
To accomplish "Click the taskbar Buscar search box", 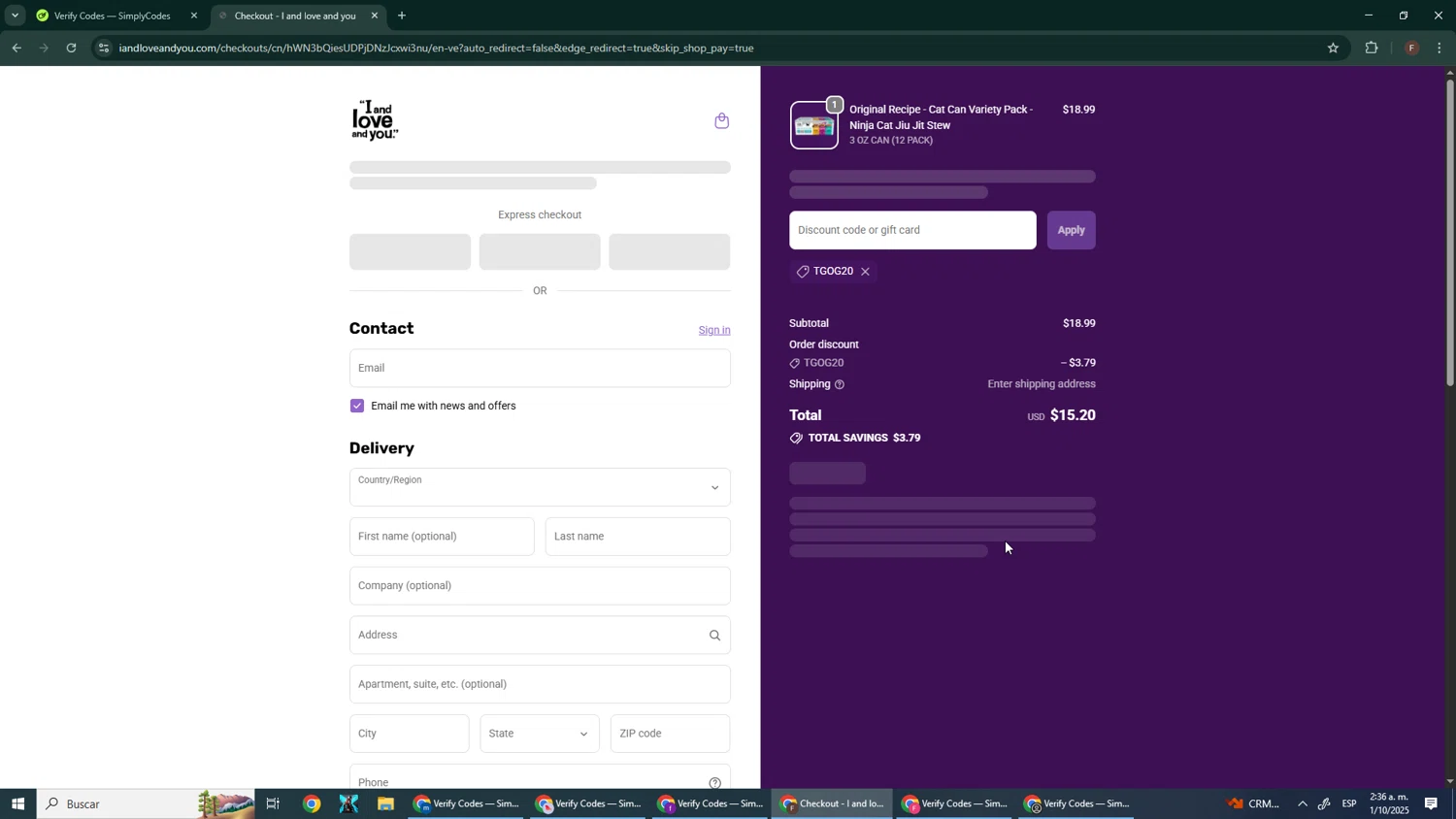I will [146, 804].
